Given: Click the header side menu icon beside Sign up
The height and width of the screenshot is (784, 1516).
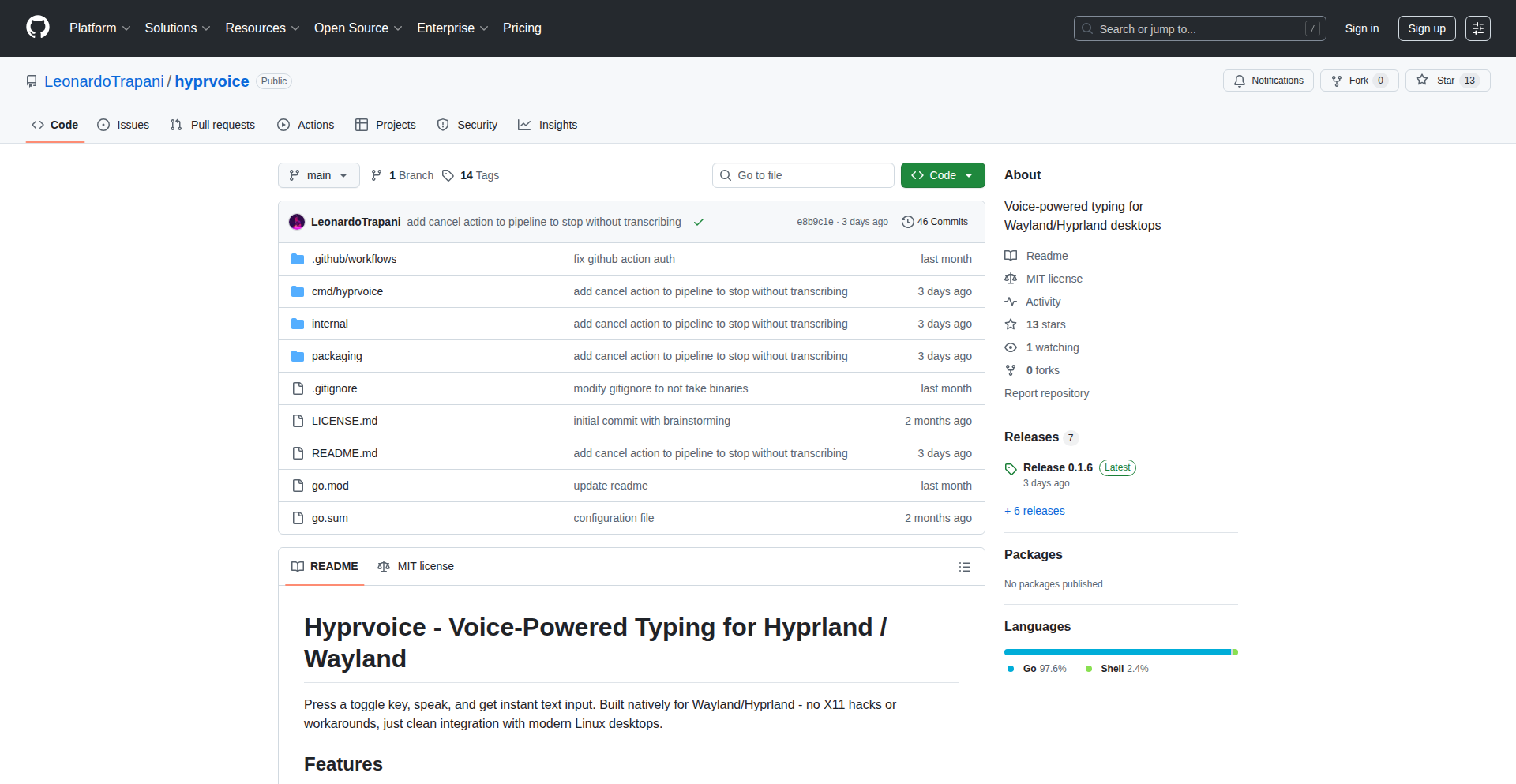Looking at the screenshot, I should coord(1477,28).
